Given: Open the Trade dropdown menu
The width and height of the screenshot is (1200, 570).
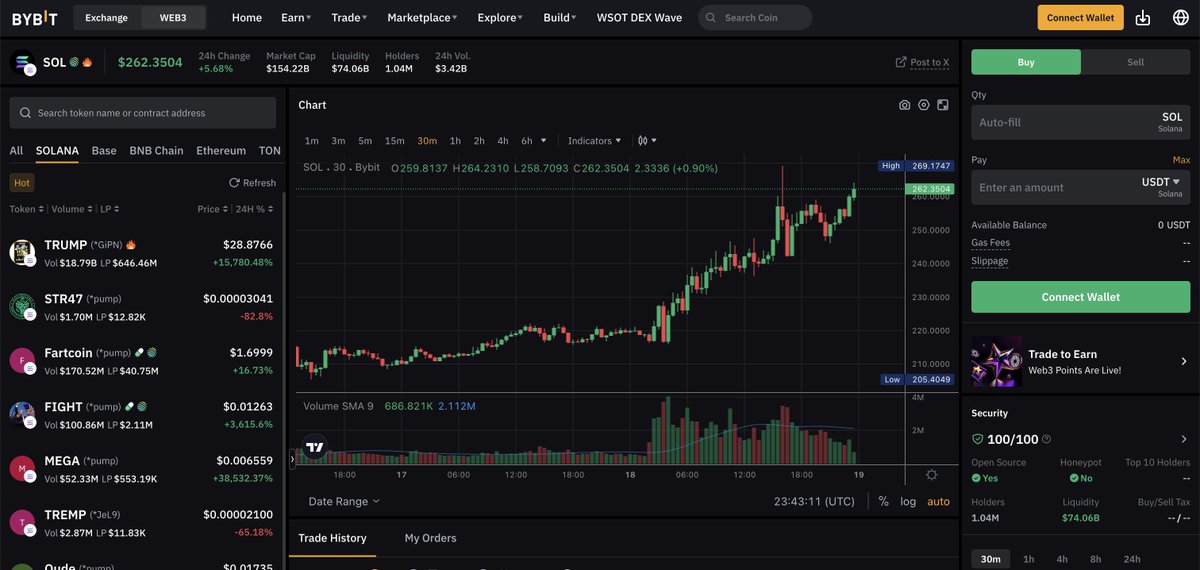Looking at the screenshot, I should point(349,18).
